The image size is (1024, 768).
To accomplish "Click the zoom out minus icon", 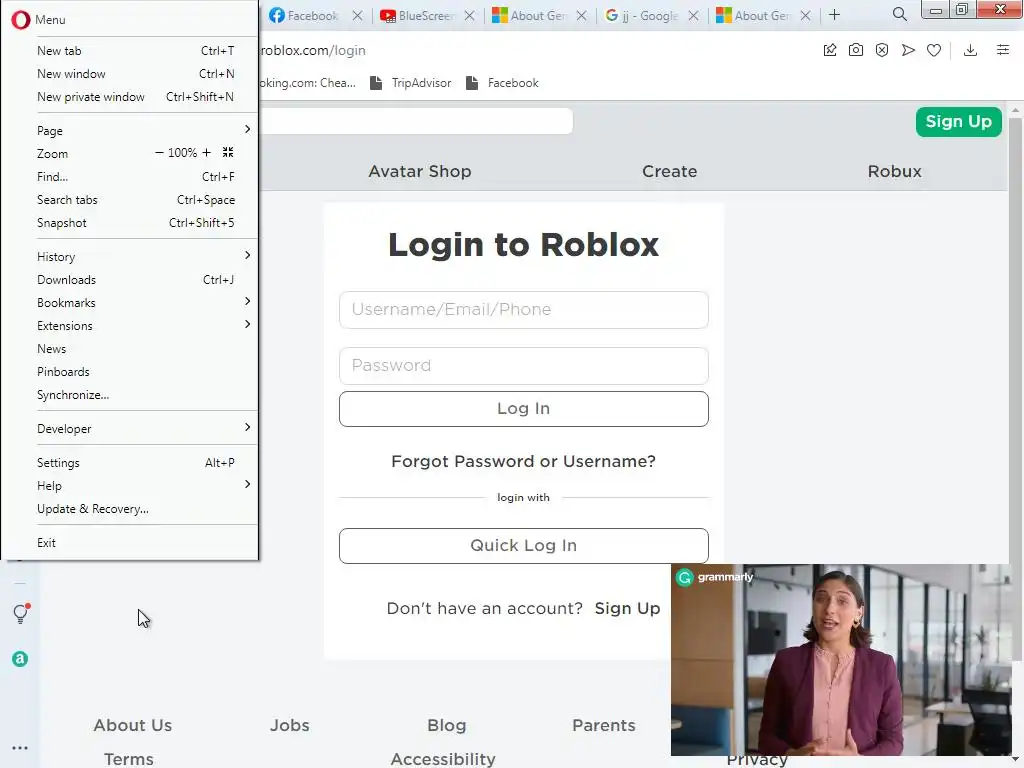I will 159,153.
